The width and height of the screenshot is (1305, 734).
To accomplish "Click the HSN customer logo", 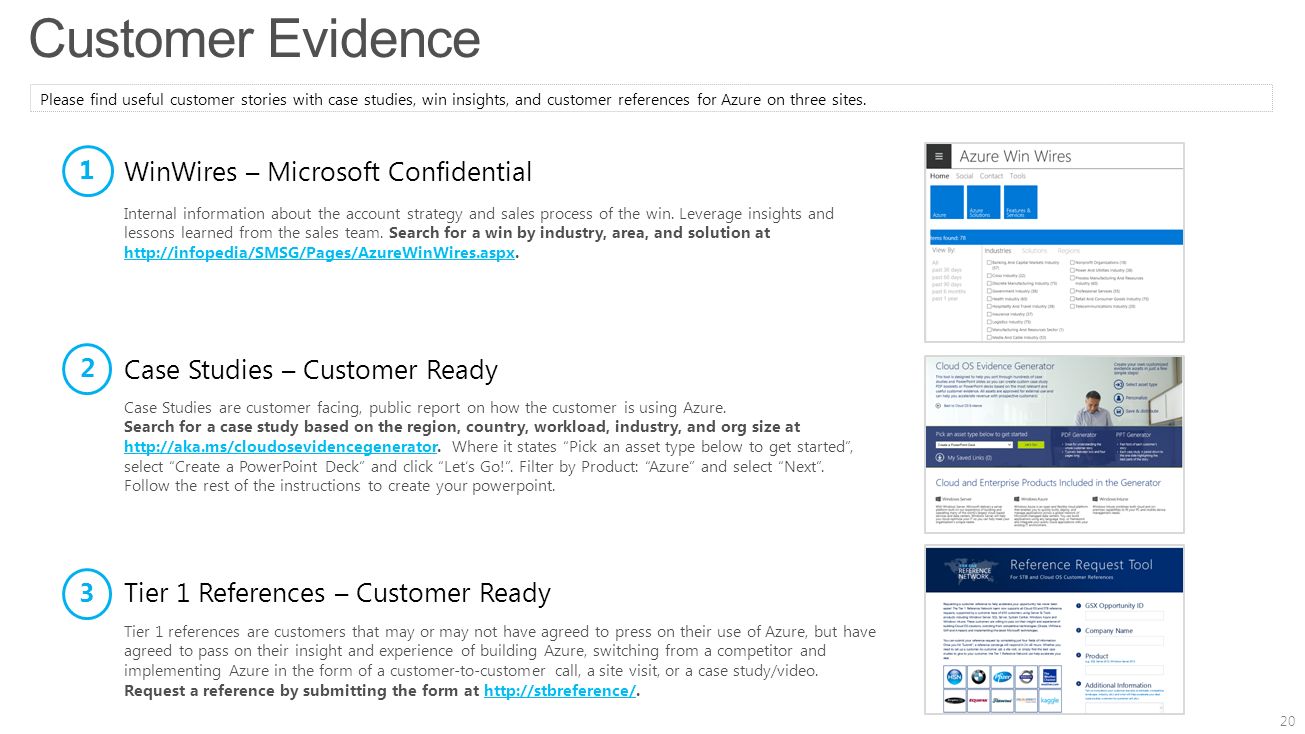I will click(955, 677).
